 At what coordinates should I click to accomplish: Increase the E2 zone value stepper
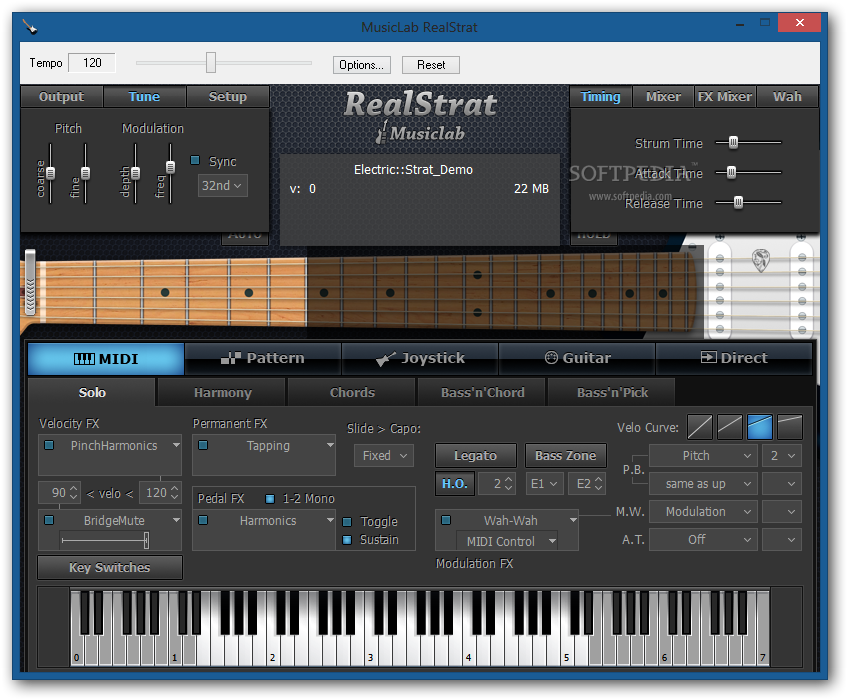[x=598, y=479]
